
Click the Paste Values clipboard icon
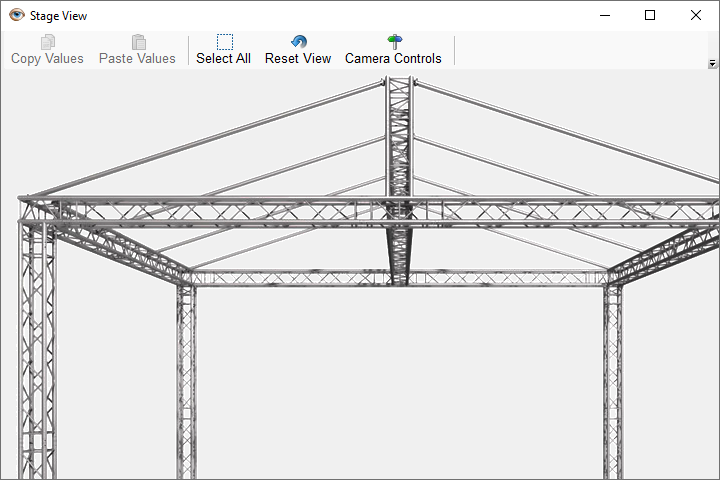tap(138, 42)
